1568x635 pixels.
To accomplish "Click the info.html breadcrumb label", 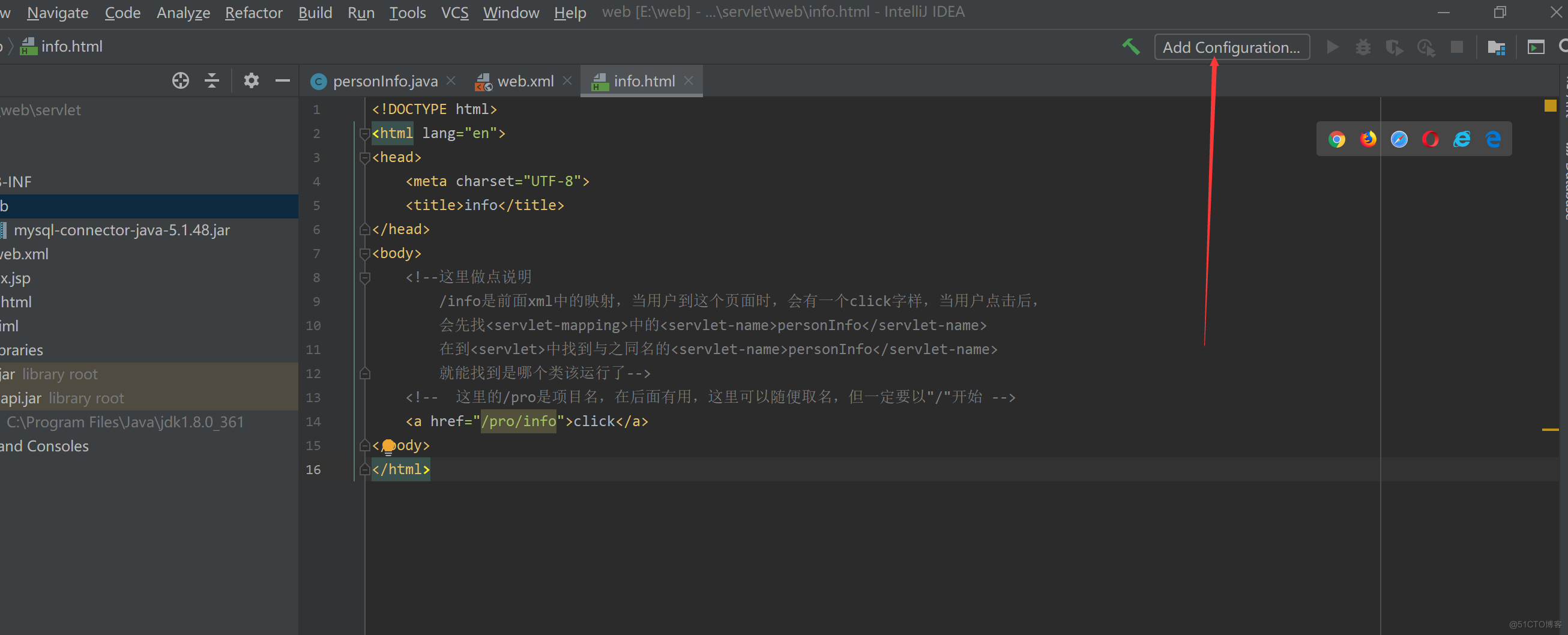I will point(71,47).
